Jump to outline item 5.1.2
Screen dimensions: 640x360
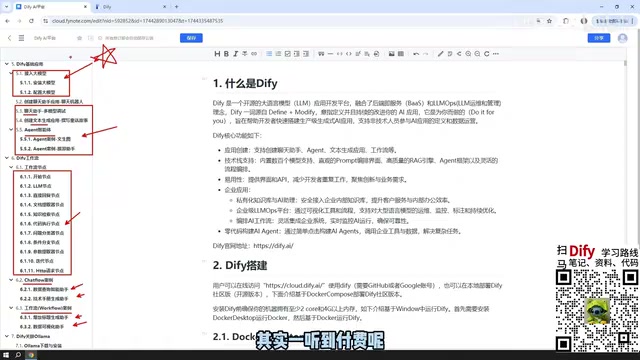(38, 92)
